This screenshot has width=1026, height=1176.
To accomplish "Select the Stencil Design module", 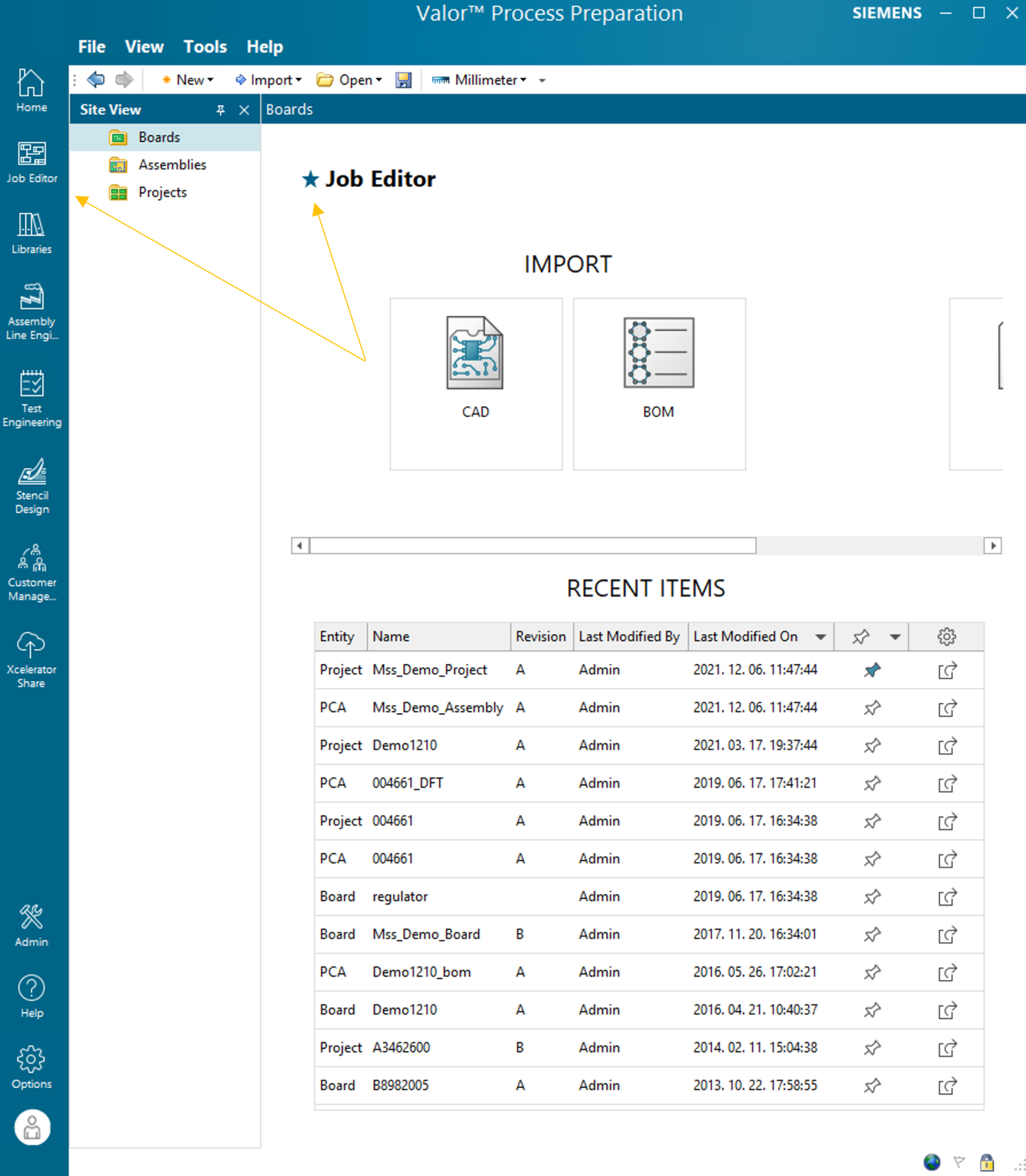I will [32, 485].
